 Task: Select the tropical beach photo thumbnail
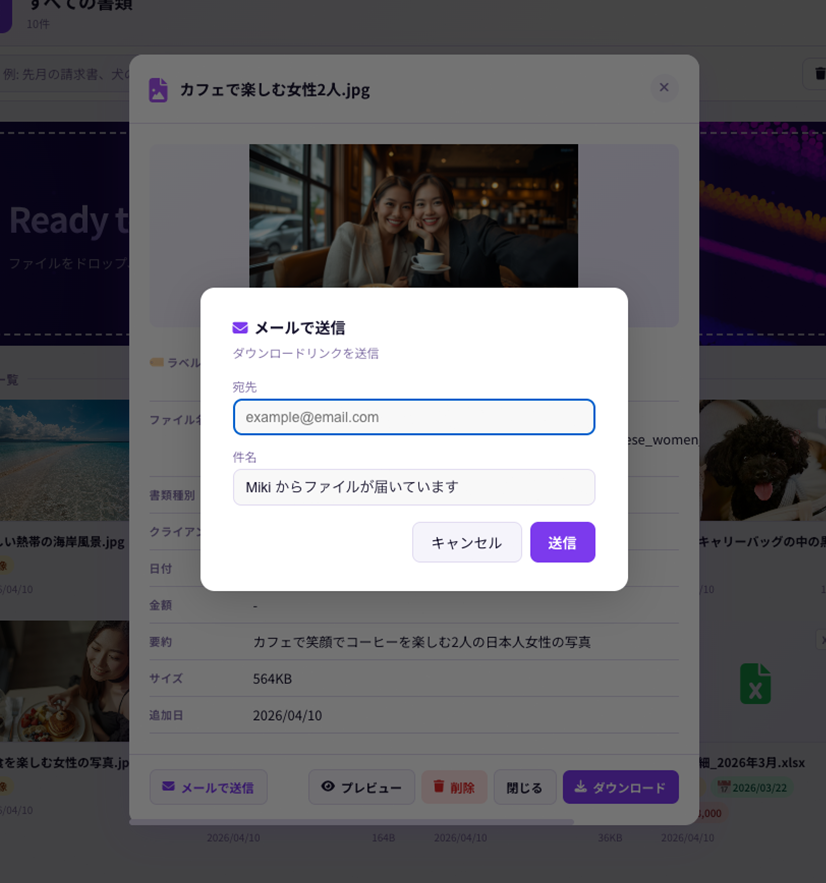(x=60, y=460)
